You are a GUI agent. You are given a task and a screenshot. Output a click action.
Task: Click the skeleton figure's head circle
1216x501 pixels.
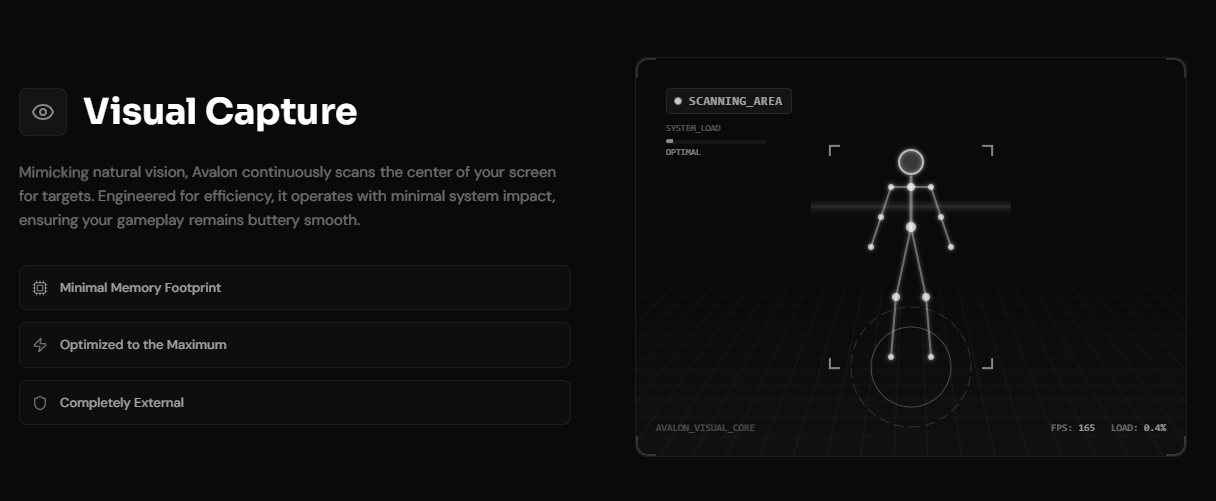[910, 161]
